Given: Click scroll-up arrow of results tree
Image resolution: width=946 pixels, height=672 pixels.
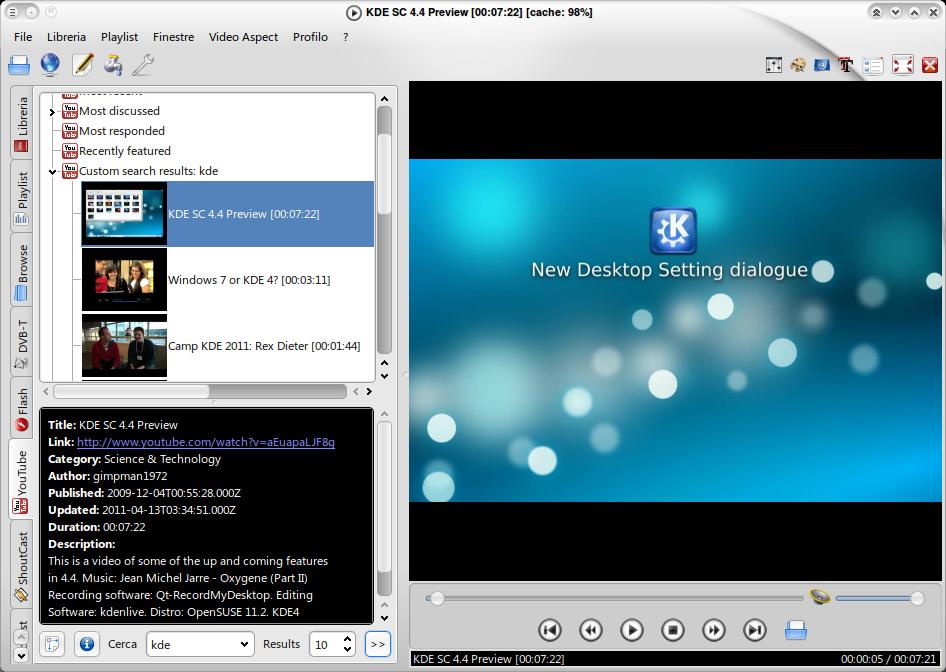Looking at the screenshot, I should coord(384,98).
